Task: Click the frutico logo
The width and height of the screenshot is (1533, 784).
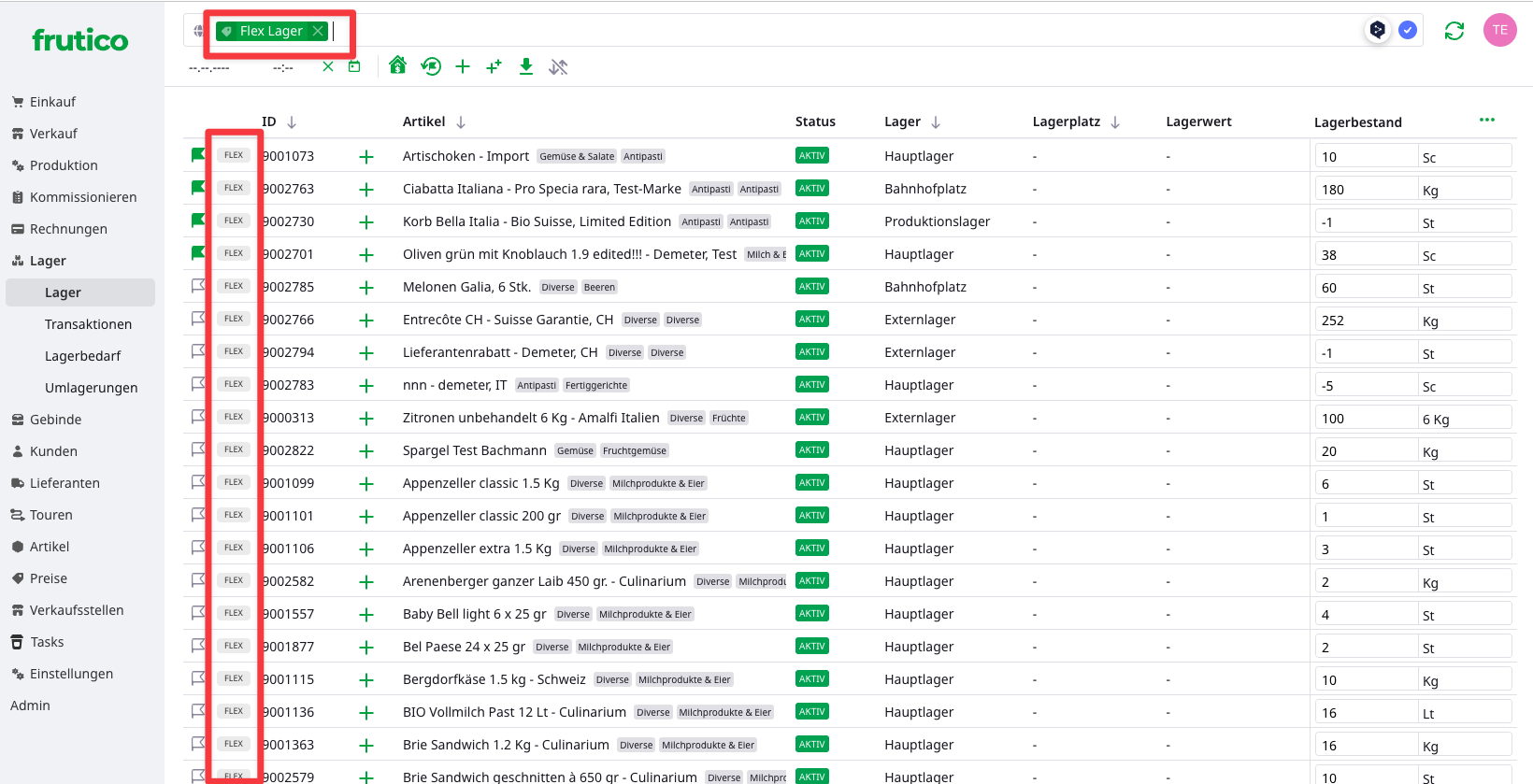Action: point(80,40)
